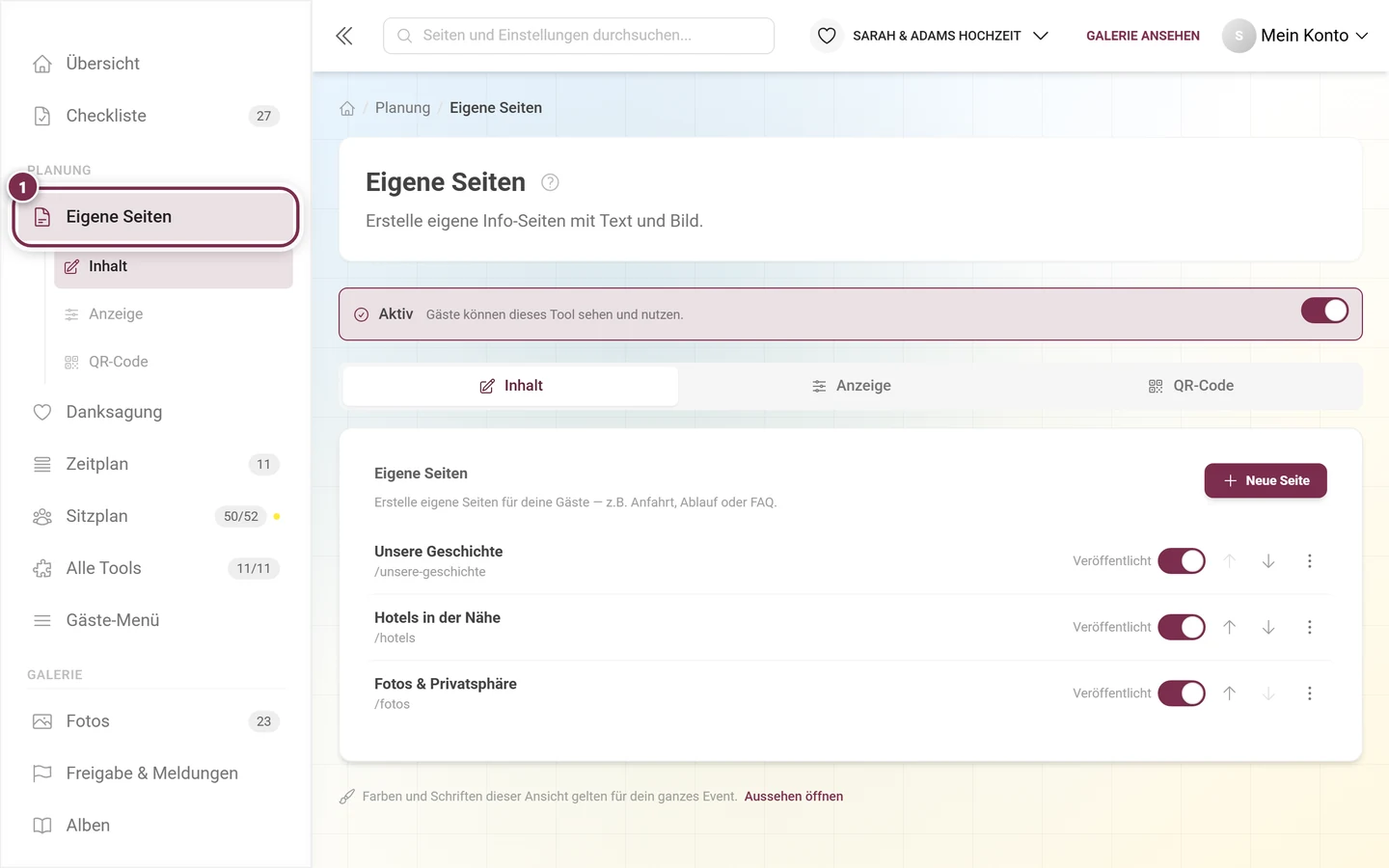The width and height of the screenshot is (1389, 868).
Task: Click the search magnifier icon
Action: point(405,36)
